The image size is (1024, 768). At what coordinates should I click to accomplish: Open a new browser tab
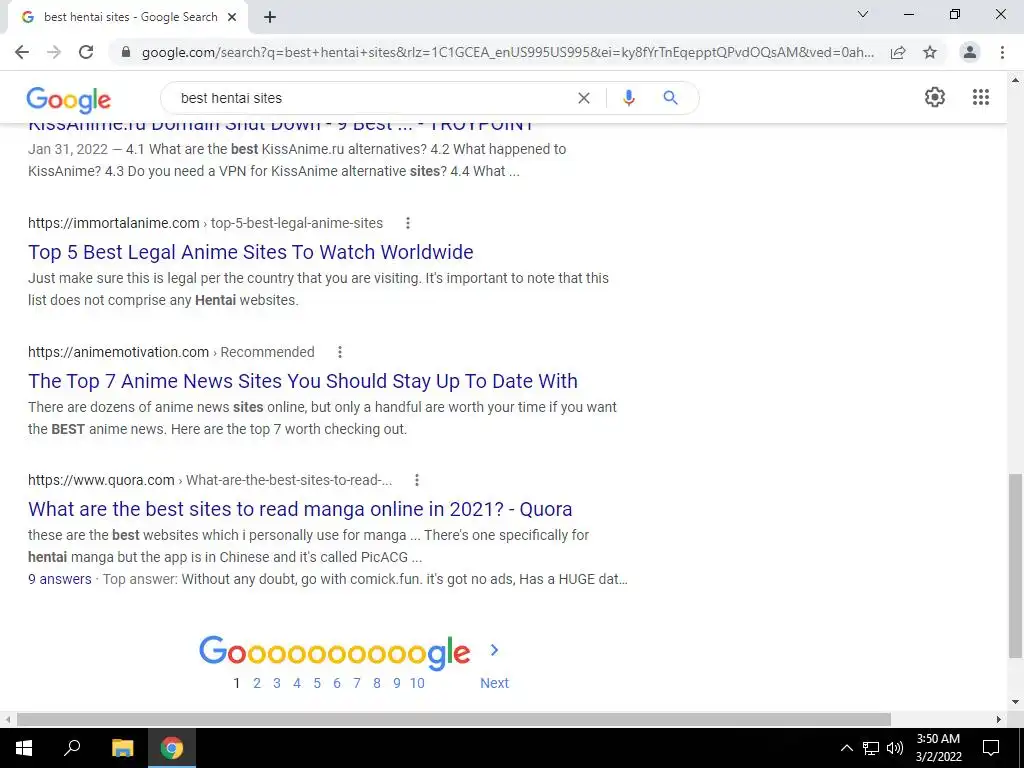point(270,18)
